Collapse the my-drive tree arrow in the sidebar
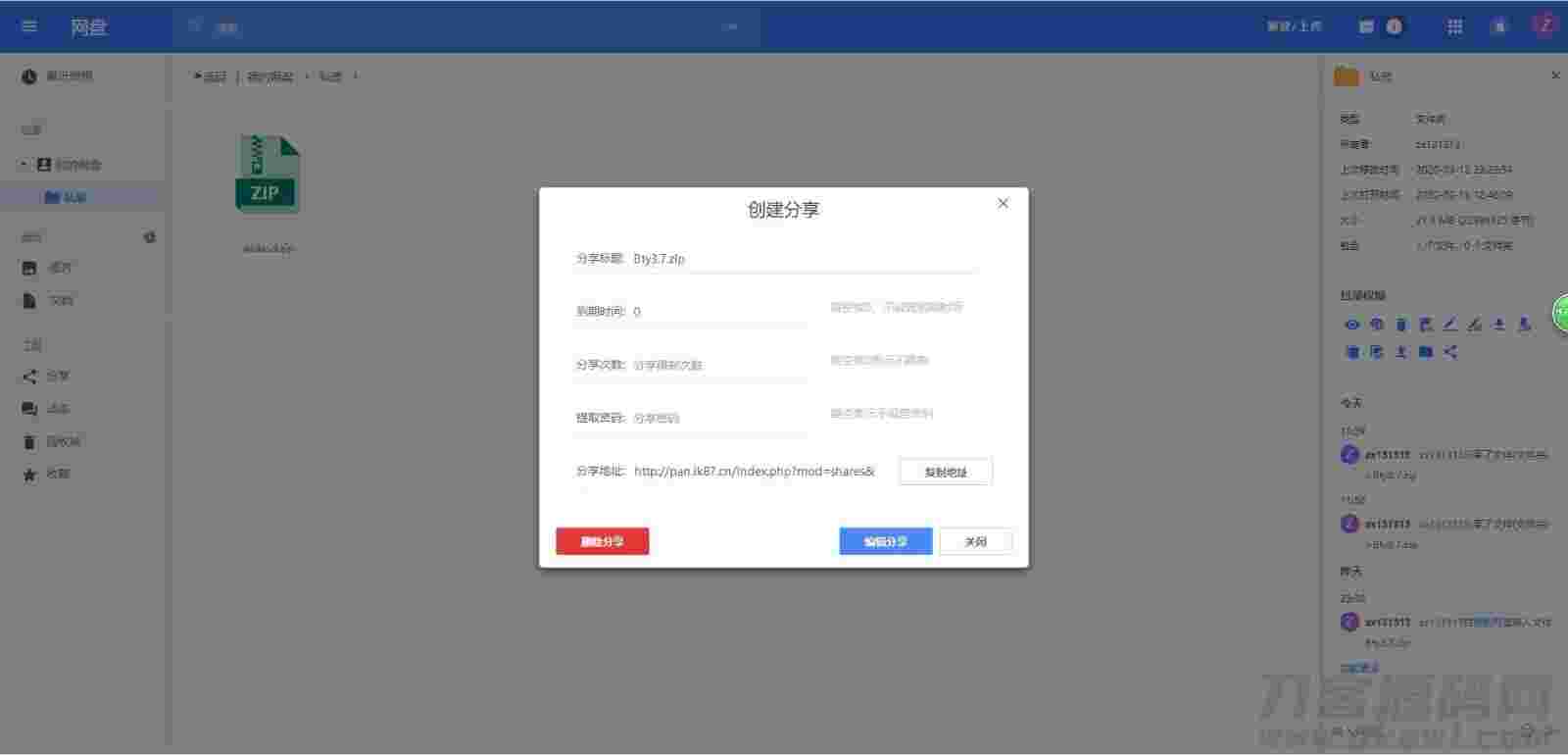This screenshot has width=1568, height=755. (x=24, y=165)
